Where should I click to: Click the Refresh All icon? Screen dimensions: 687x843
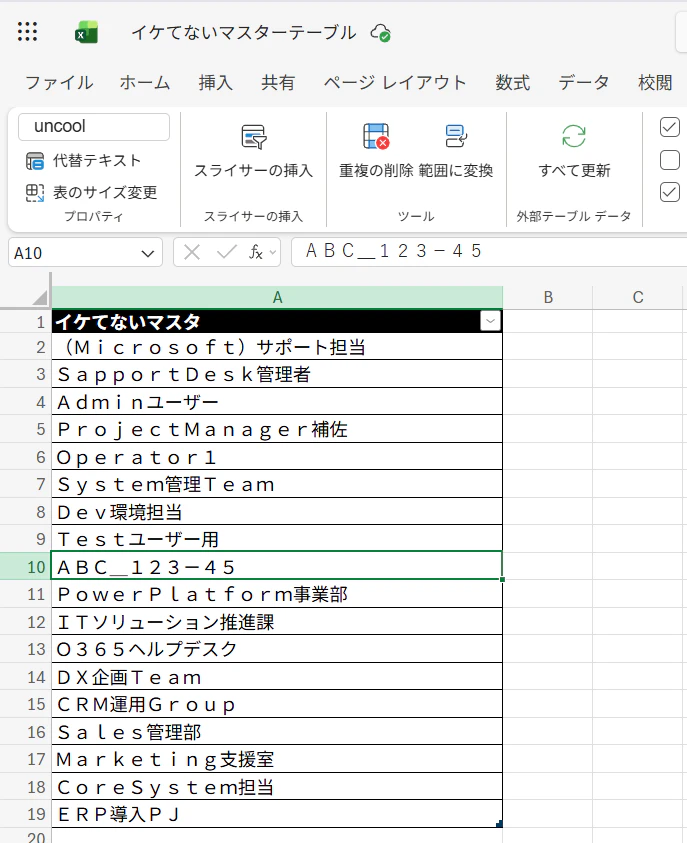pos(574,136)
